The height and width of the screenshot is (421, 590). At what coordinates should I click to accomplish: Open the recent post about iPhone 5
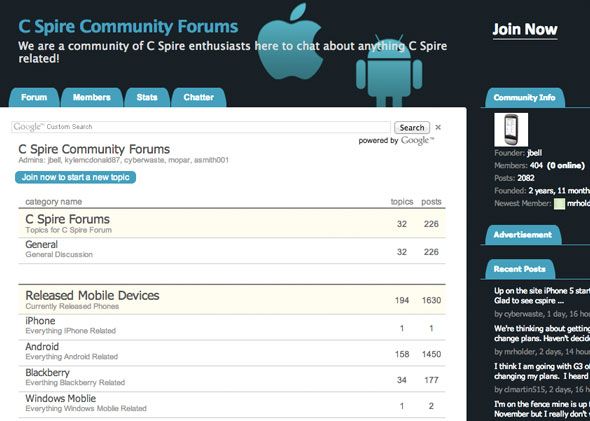click(542, 296)
